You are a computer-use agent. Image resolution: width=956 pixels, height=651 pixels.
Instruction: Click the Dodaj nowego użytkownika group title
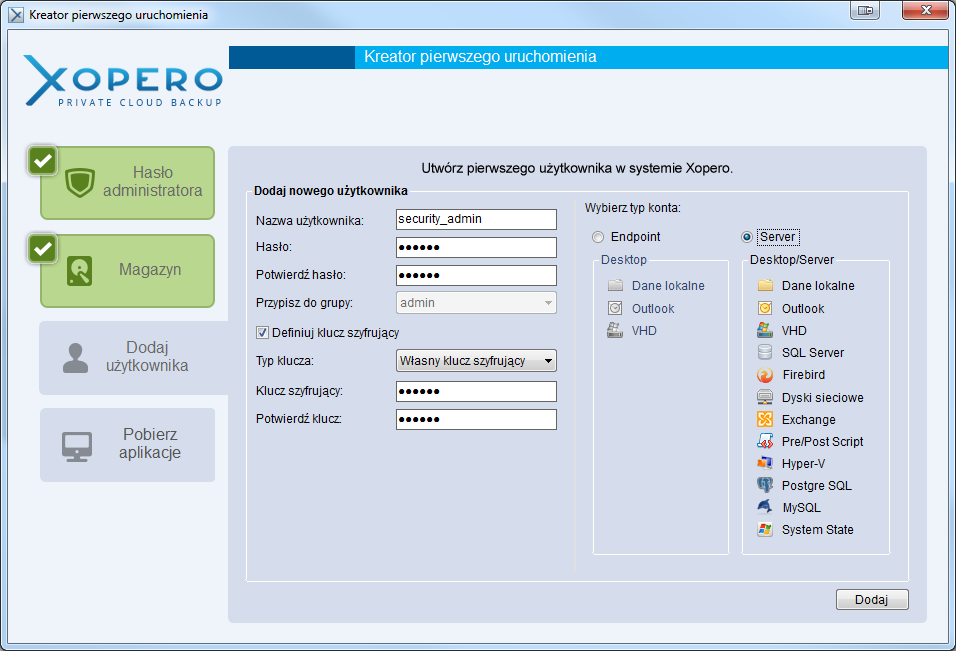[x=330, y=191]
